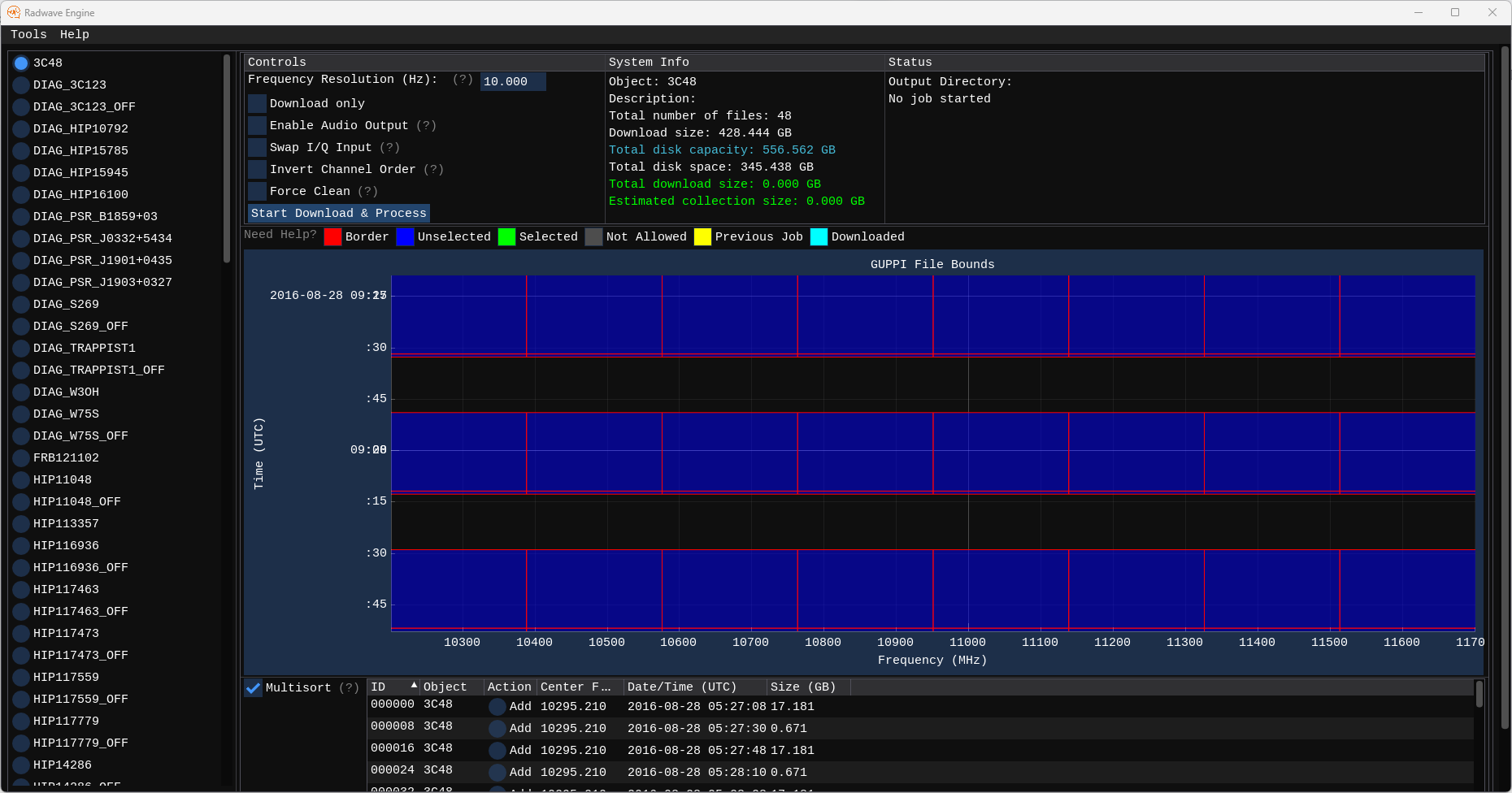Viewport: 1512px width, 793px height.
Task: Enable the Download only checkbox
Action: [x=258, y=103]
